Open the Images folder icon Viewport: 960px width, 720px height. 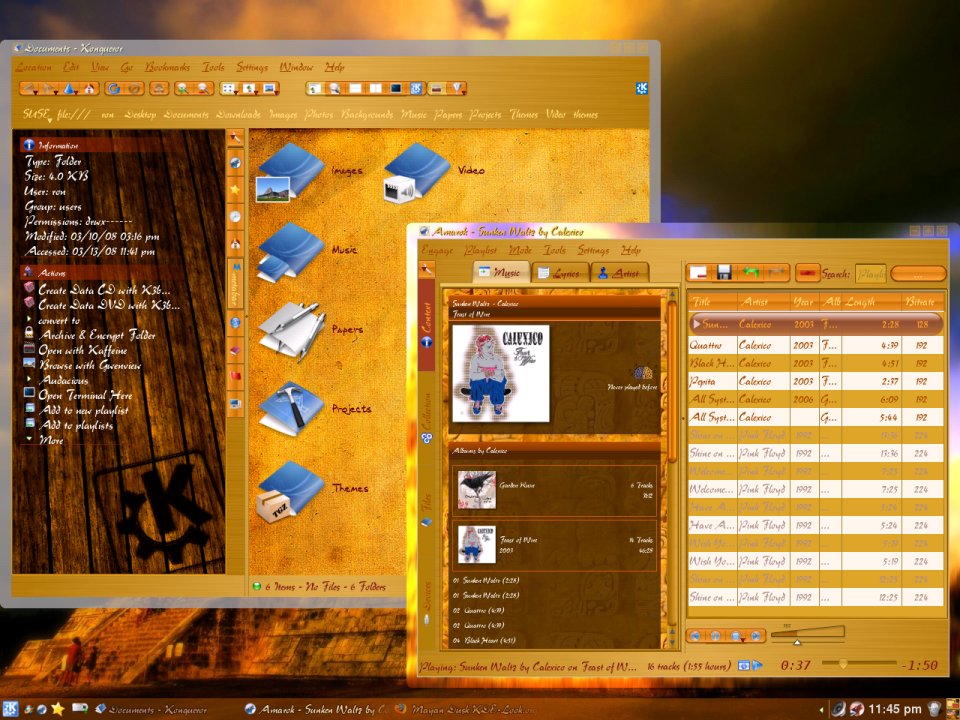pyautogui.click(x=290, y=172)
